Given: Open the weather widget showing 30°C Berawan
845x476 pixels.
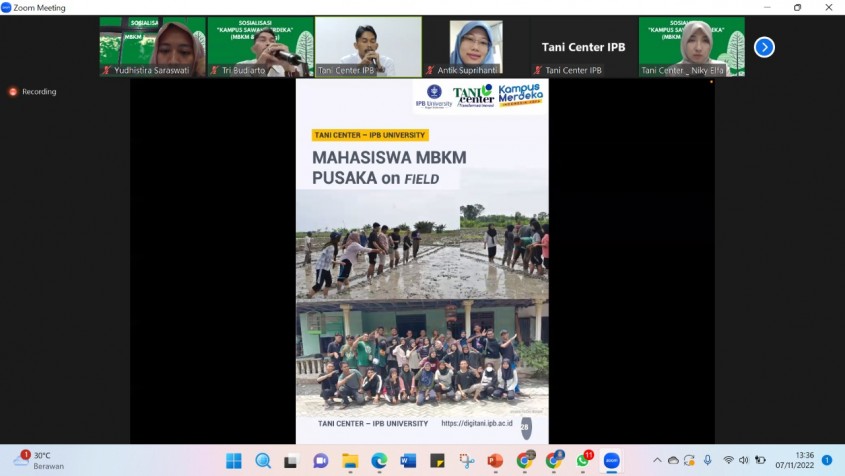Looking at the screenshot, I should [x=38, y=460].
